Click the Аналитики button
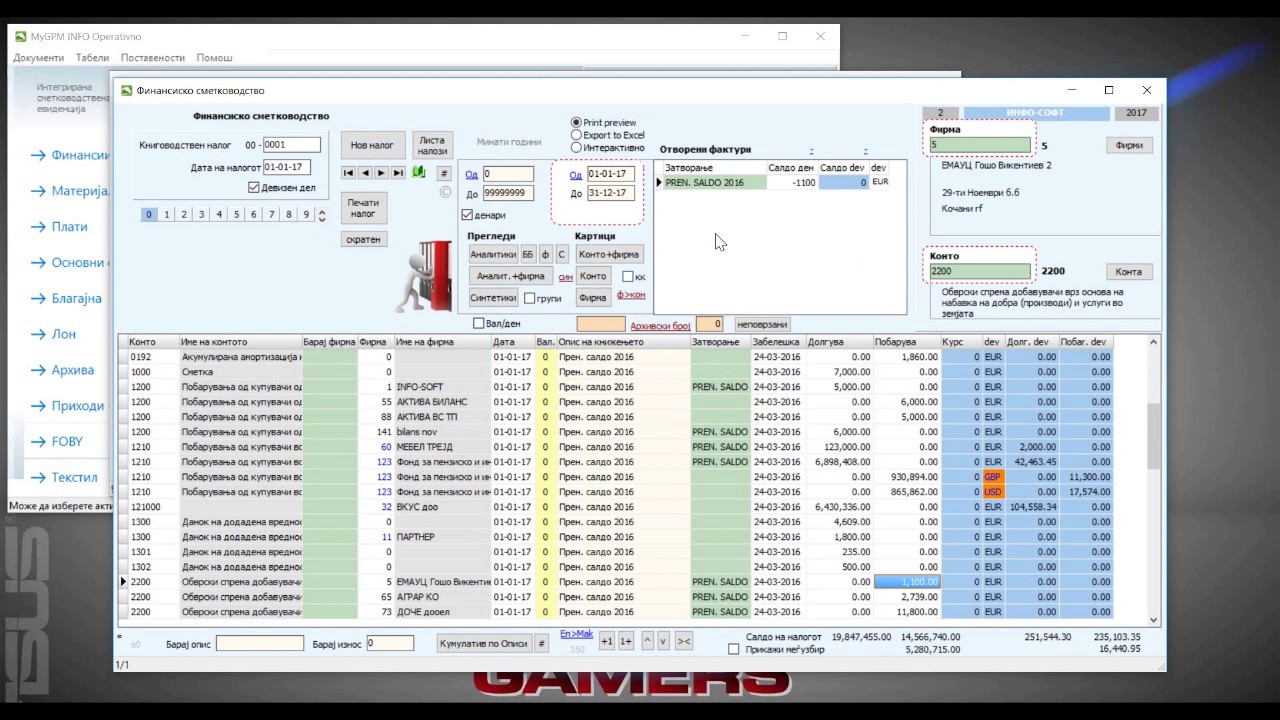 [x=493, y=254]
